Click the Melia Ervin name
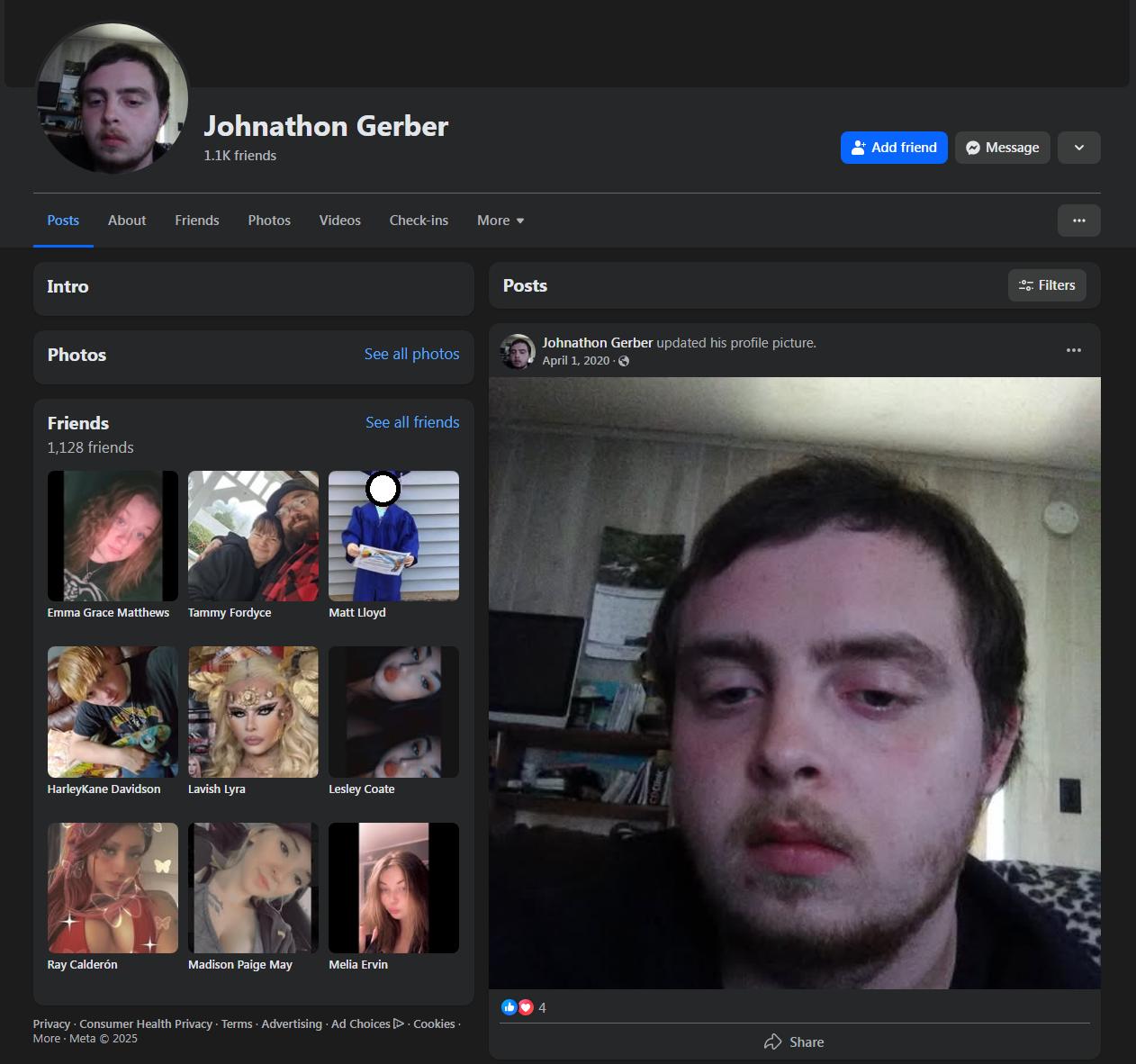The height and width of the screenshot is (1064, 1136). point(358,965)
